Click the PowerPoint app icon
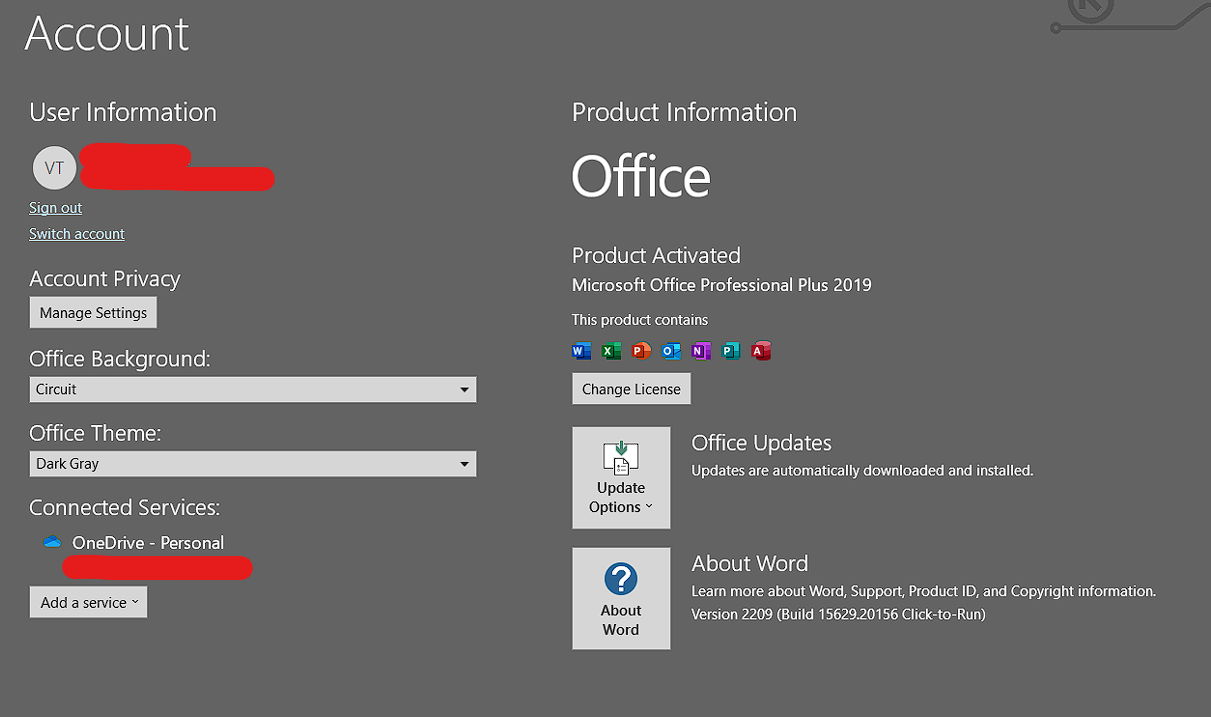1211x717 pixels. tap(641, 350)
